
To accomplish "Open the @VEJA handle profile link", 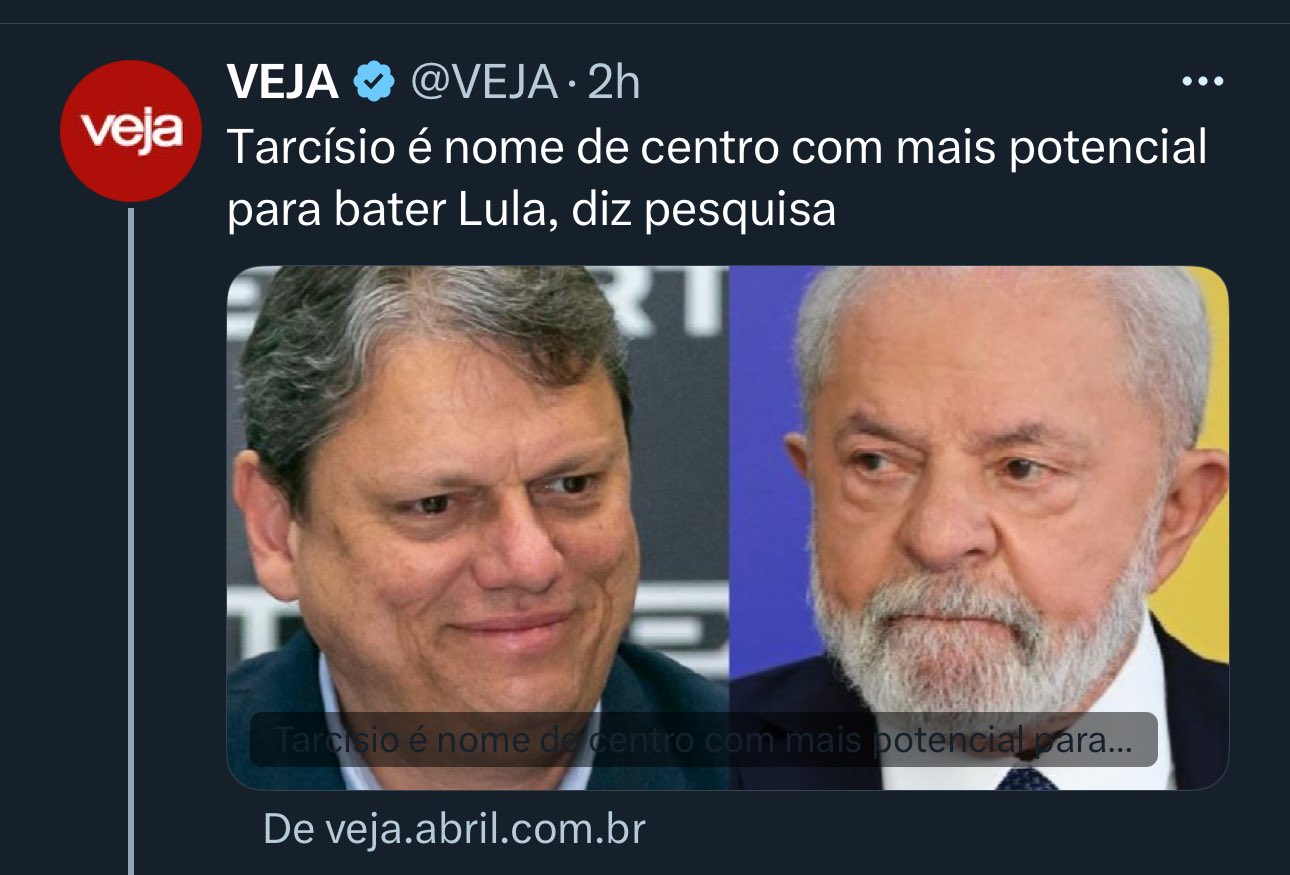I will tap(484, 82).
